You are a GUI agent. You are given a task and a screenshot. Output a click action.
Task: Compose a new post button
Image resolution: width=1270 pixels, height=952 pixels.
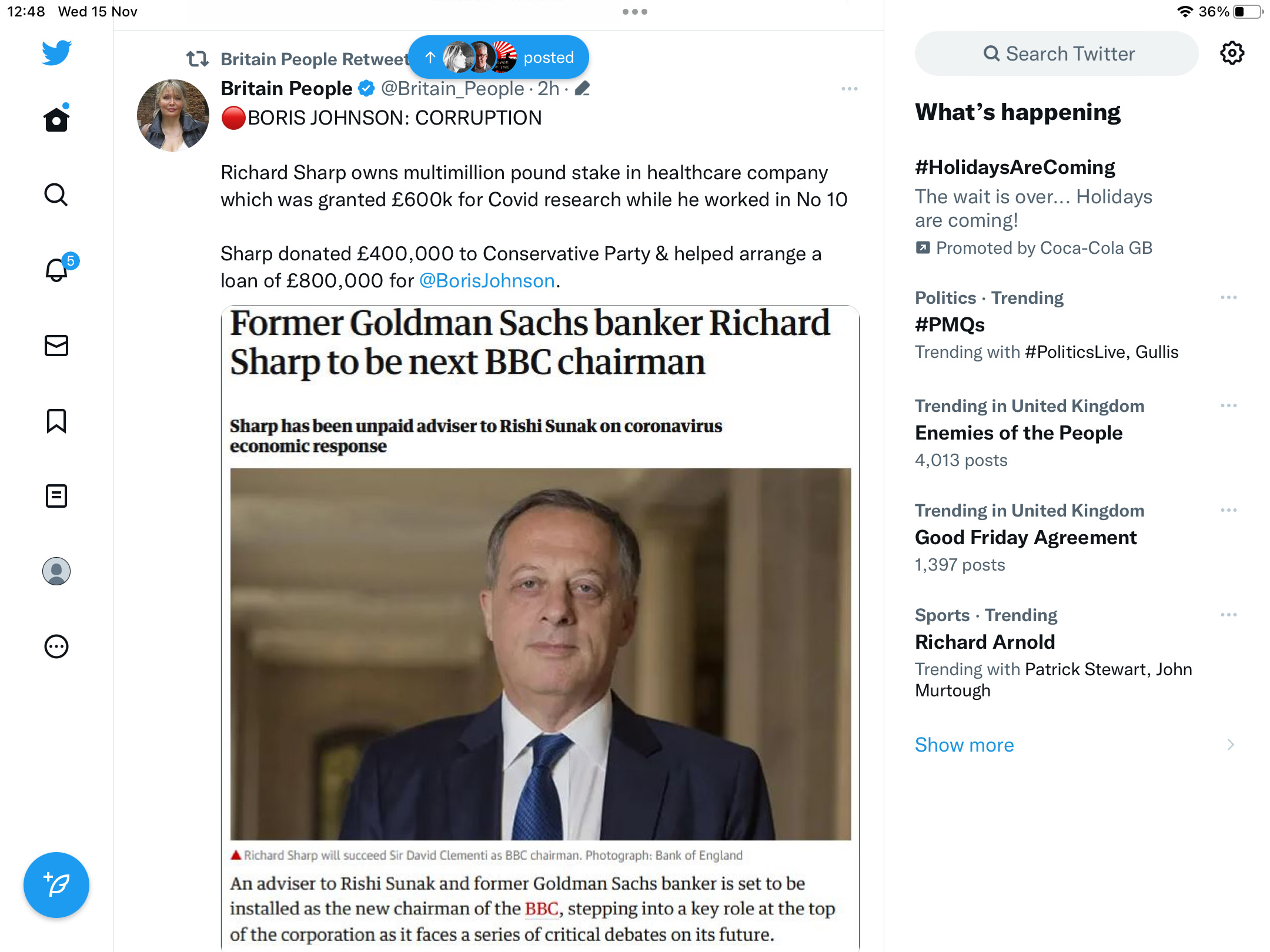point(56,884)
